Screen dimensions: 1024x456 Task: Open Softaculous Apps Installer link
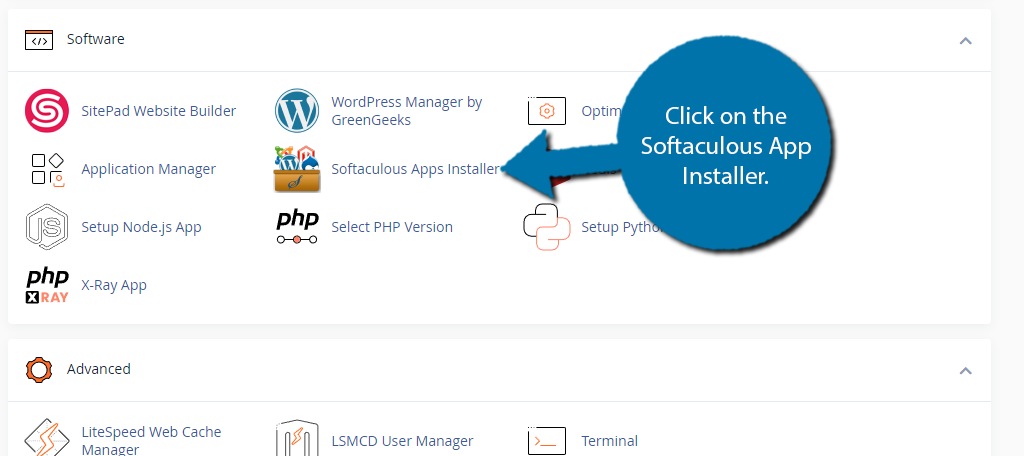(x=415, y=169)
